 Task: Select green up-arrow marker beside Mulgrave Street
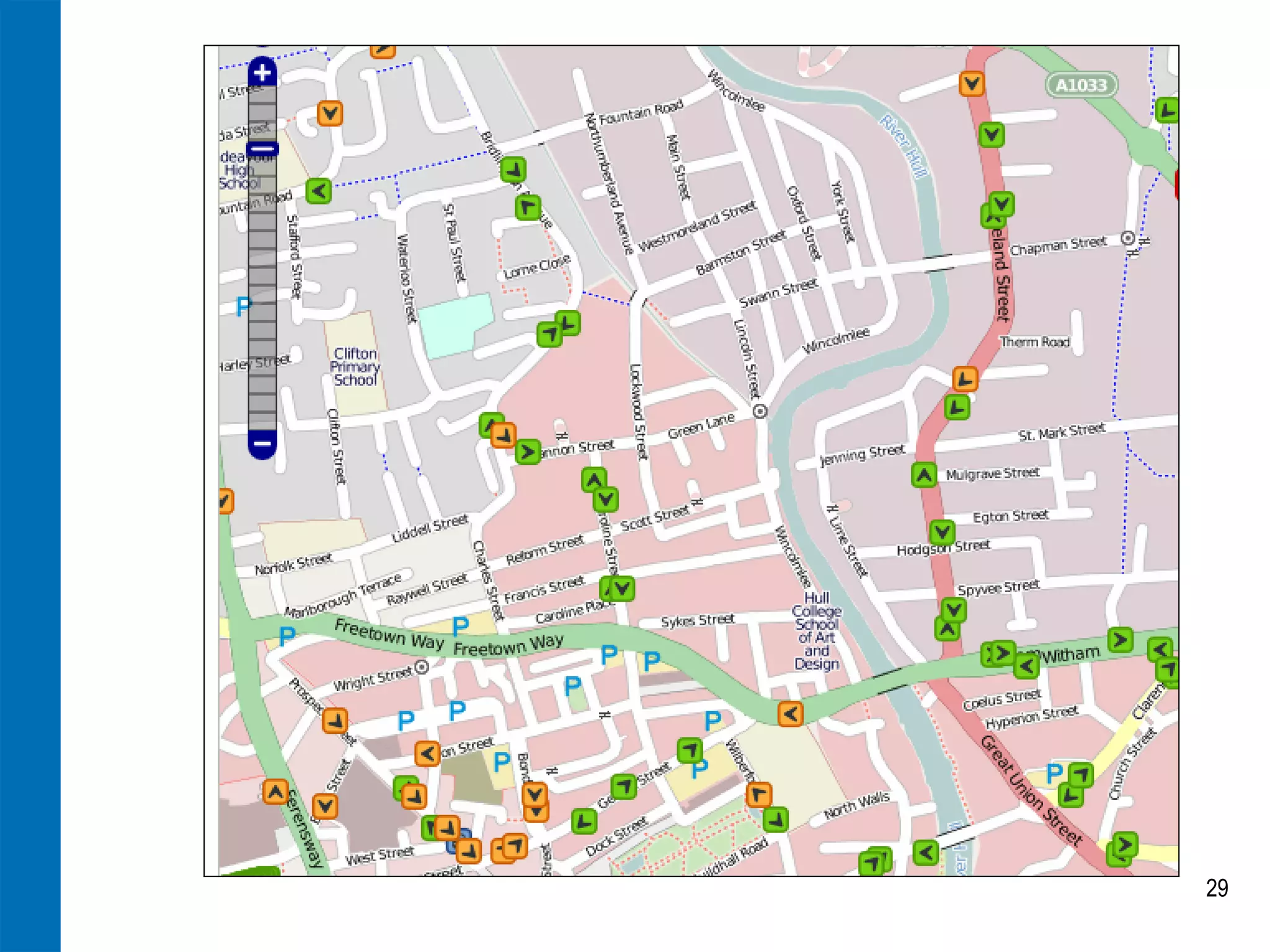924,475
